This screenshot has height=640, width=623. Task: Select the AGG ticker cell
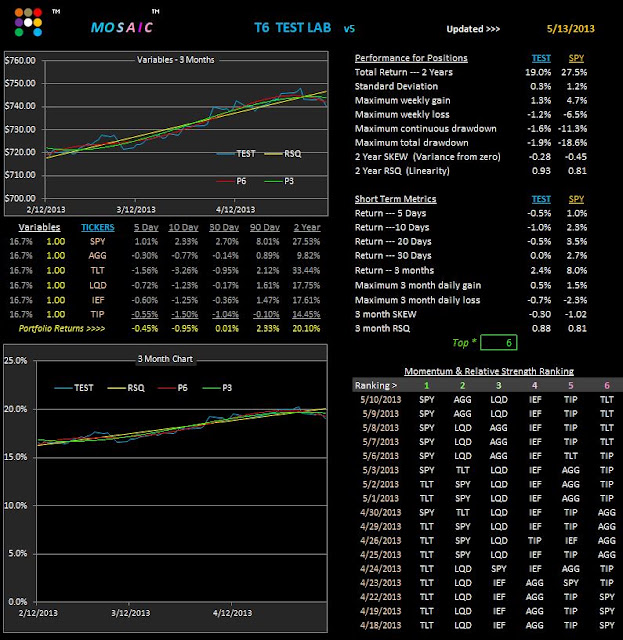pyautogui.click(x=98, y=256)
